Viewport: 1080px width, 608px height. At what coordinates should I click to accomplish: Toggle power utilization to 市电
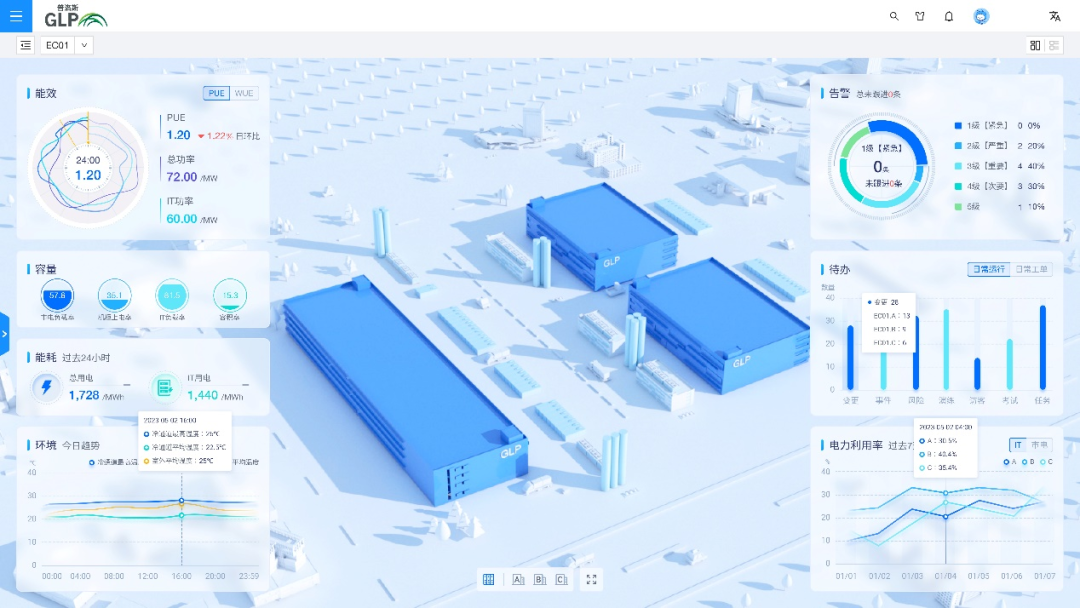coord(1040,444)
